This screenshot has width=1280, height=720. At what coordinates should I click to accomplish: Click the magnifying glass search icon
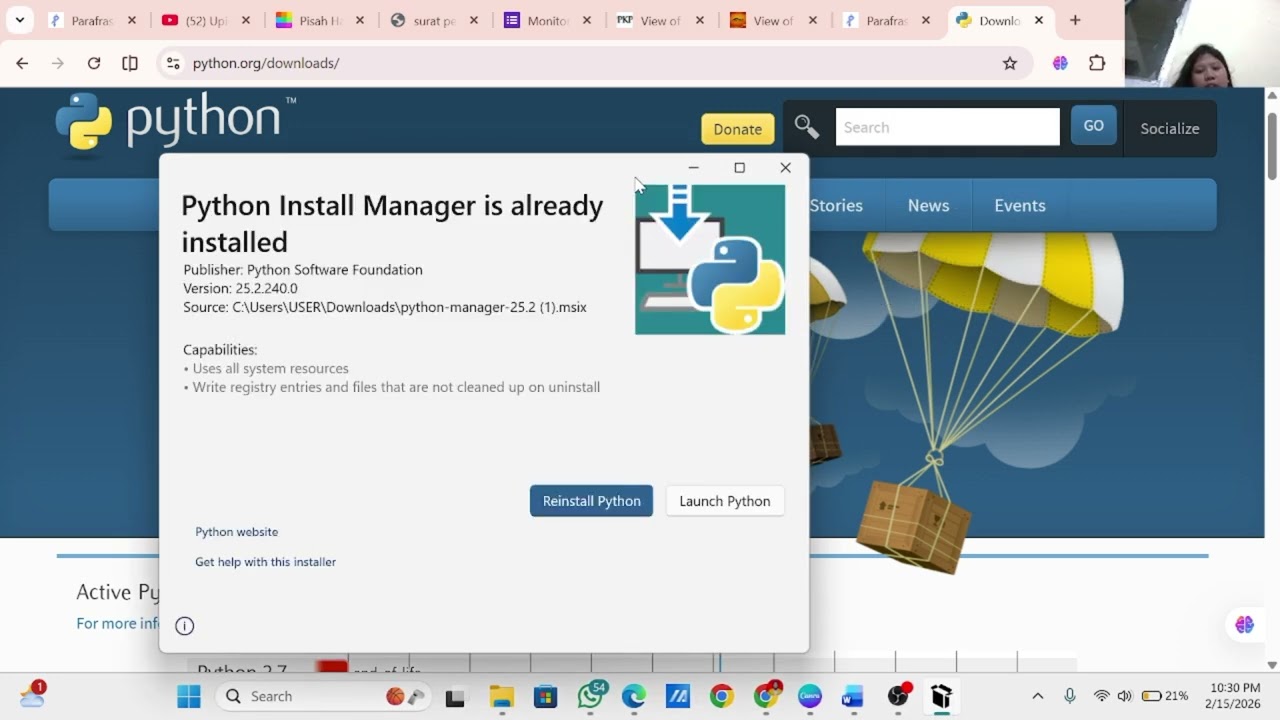(x=807, y=127)
